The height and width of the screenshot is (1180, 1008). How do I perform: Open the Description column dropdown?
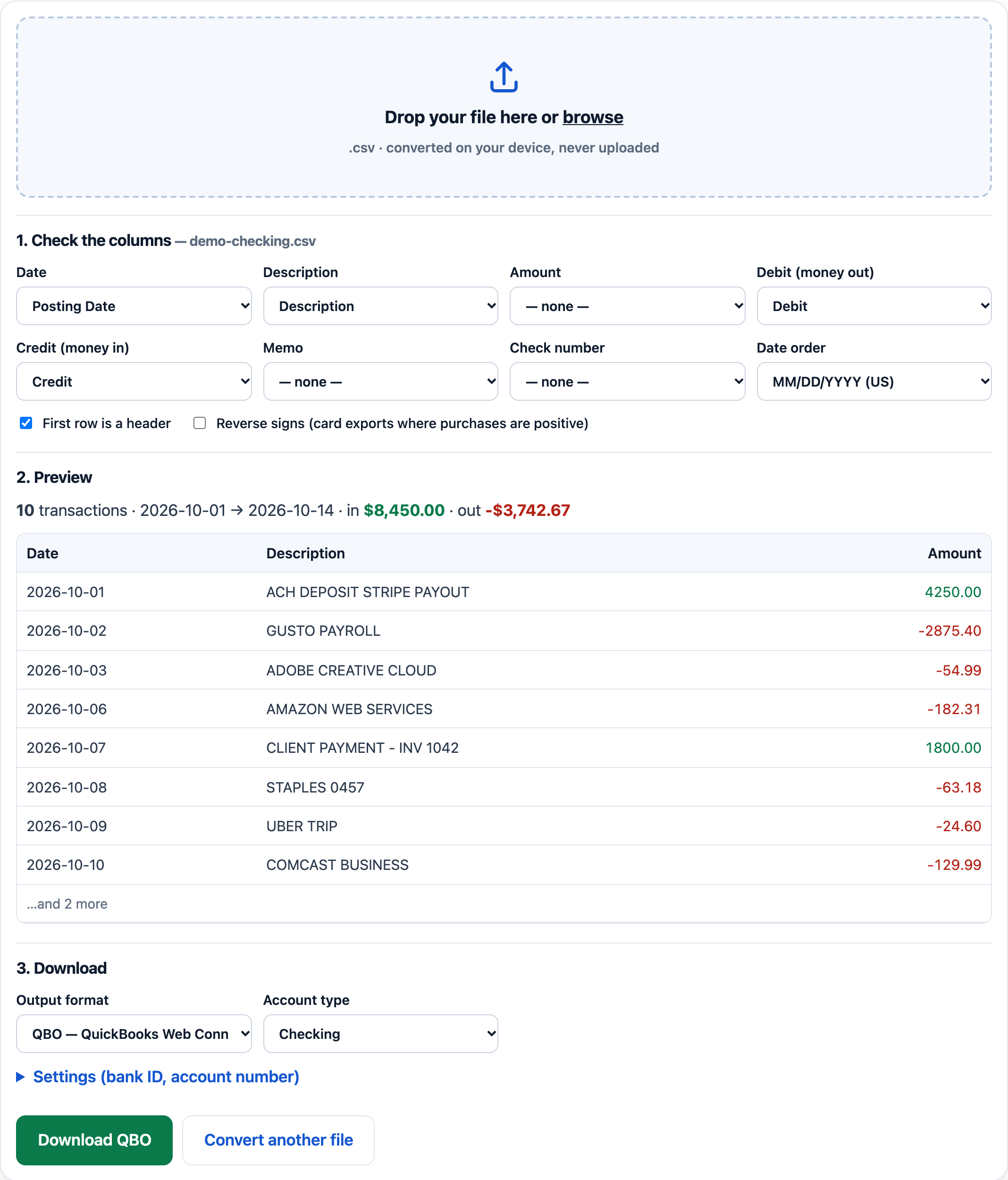pos(380,306)
